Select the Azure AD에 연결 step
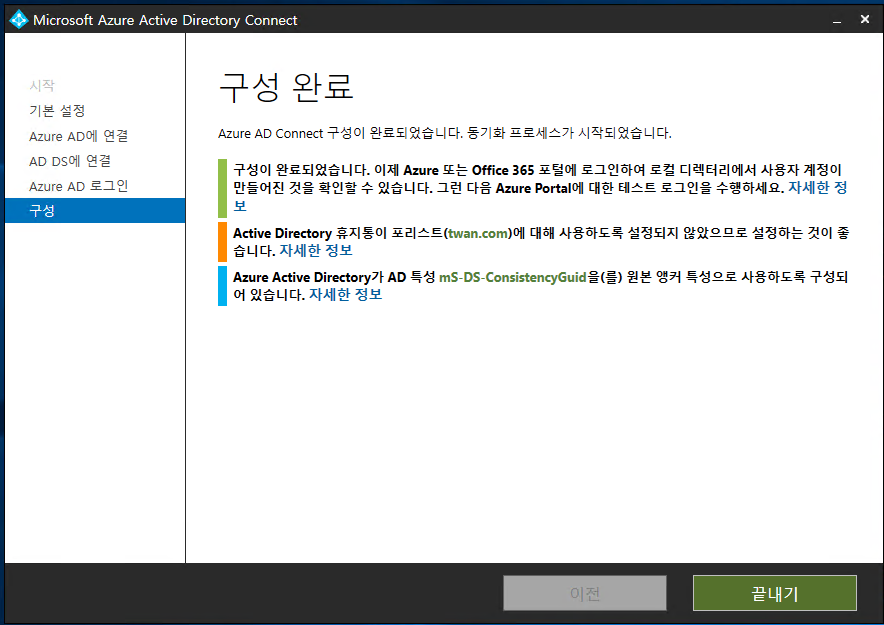The height and width of the screenshot is (625, 884). point(79,136)
